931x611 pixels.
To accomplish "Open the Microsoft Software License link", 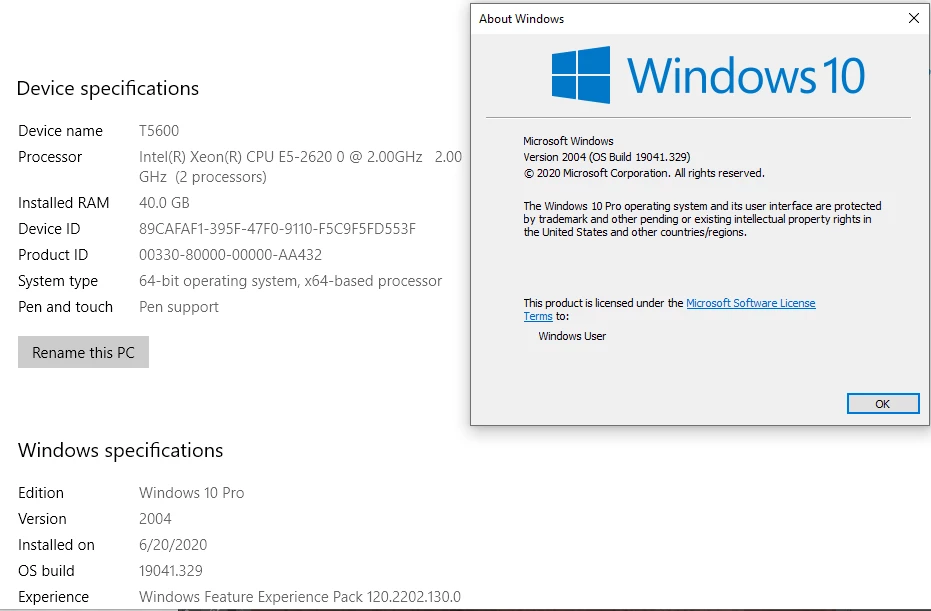I will point(750,303).
